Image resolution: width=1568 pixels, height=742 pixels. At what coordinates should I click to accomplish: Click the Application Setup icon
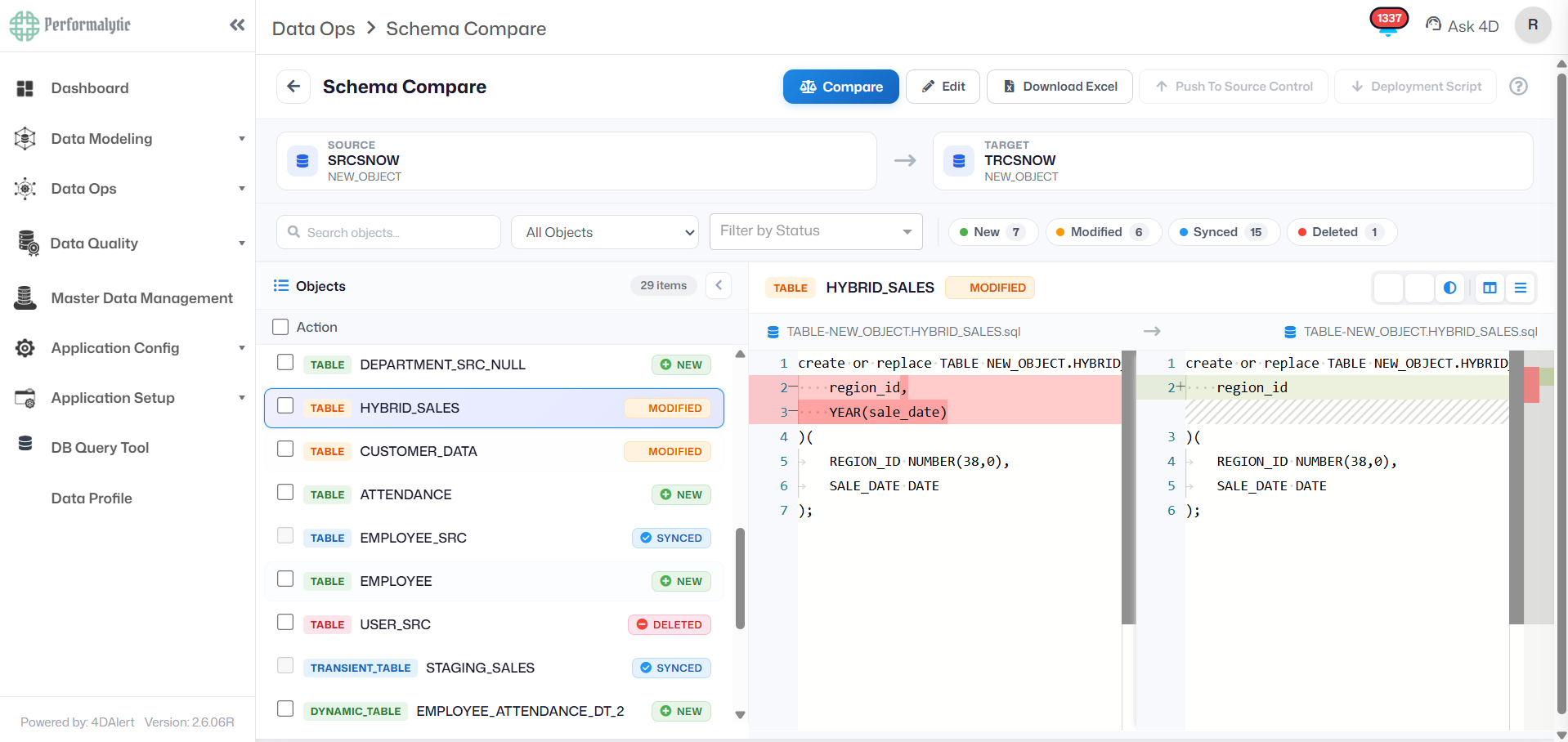tap(25, 398)
